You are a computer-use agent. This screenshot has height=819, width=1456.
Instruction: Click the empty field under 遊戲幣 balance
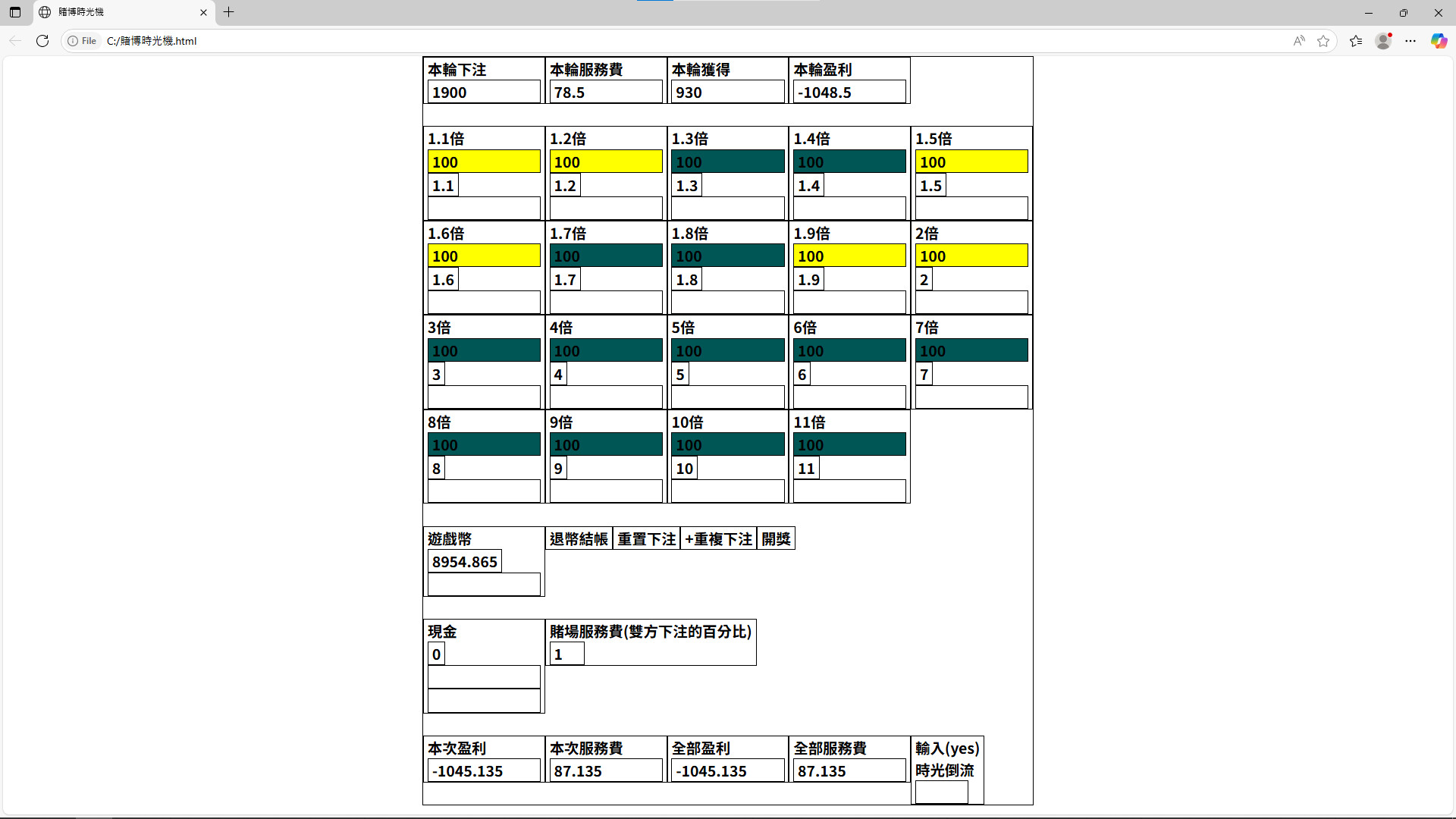point(484,585)
